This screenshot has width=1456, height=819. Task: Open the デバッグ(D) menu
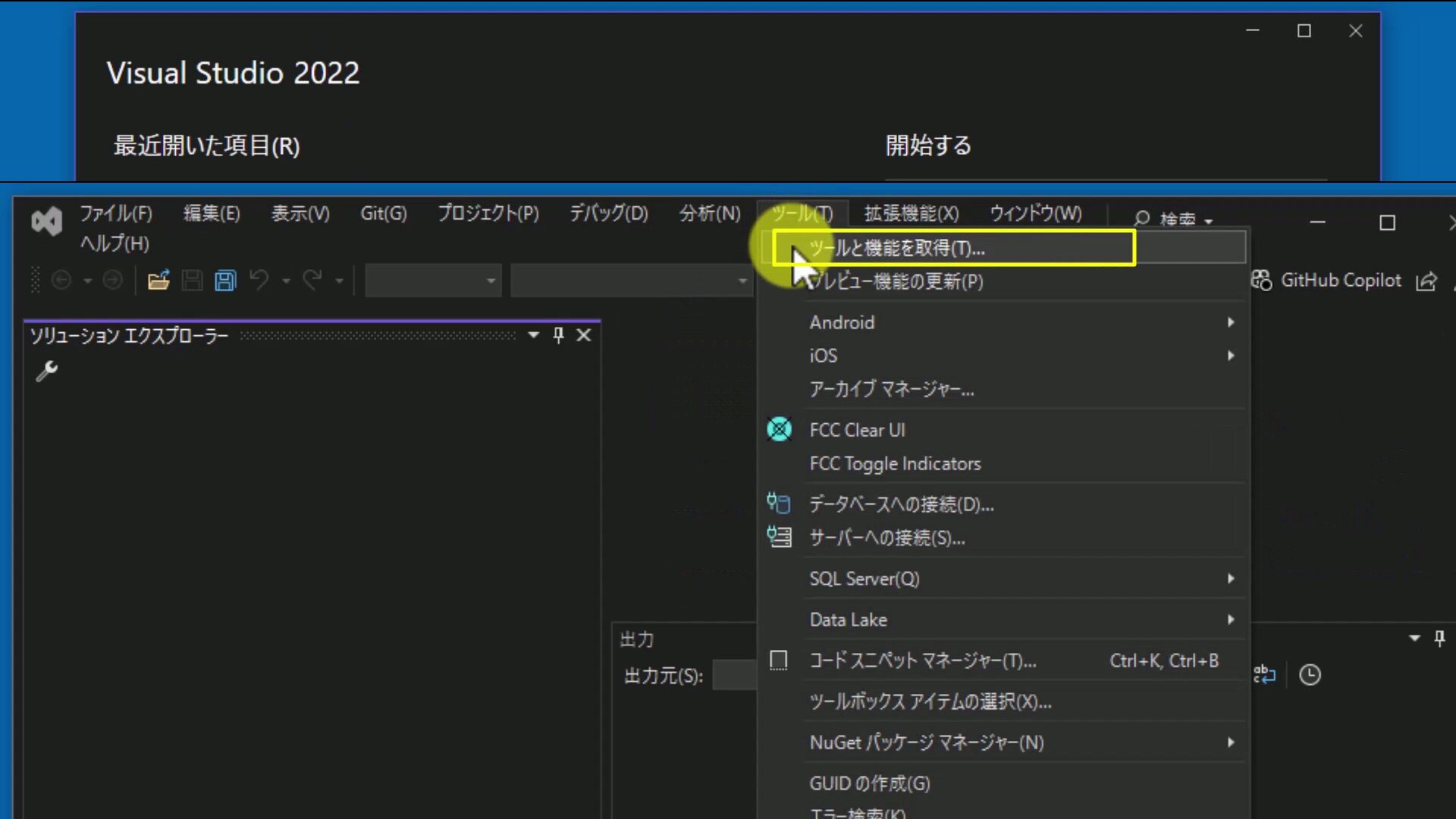pos(609,214)
